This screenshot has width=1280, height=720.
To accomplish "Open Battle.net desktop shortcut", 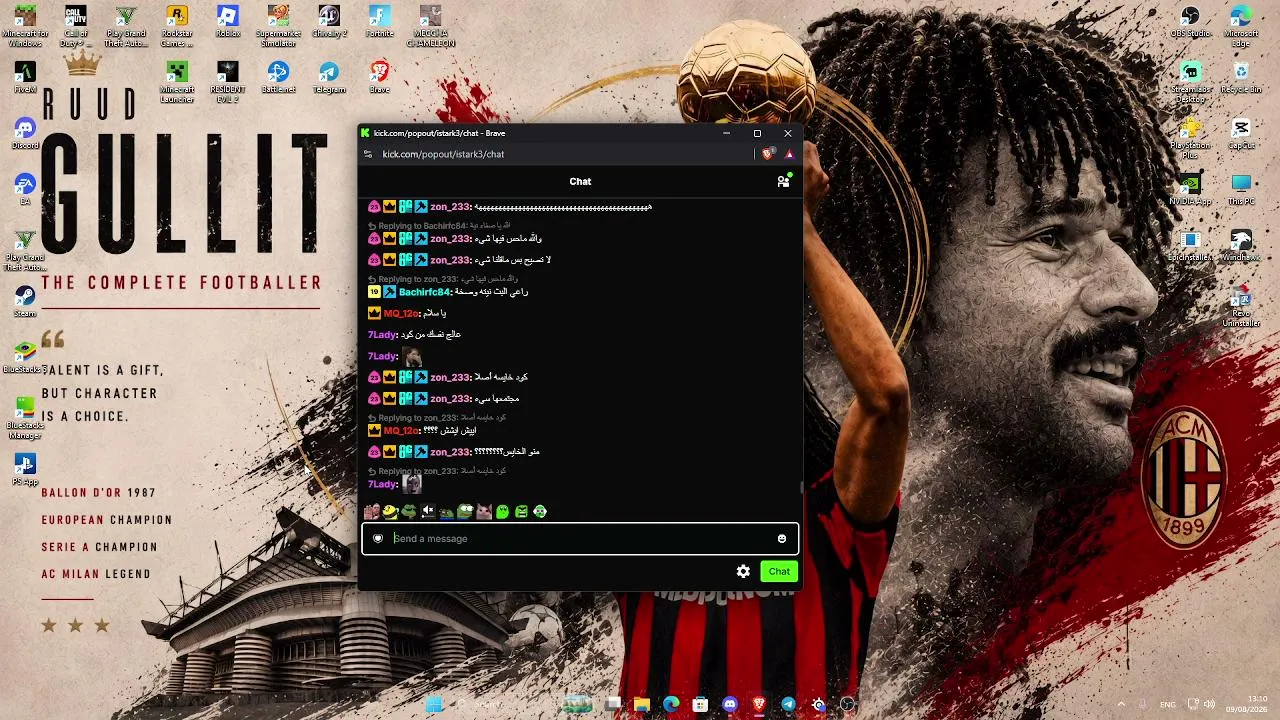I will coord(278,78).
